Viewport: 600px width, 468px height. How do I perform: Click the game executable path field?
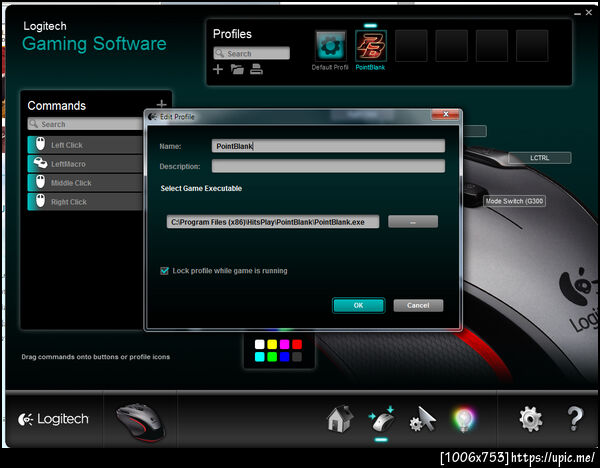click(273, 222)
